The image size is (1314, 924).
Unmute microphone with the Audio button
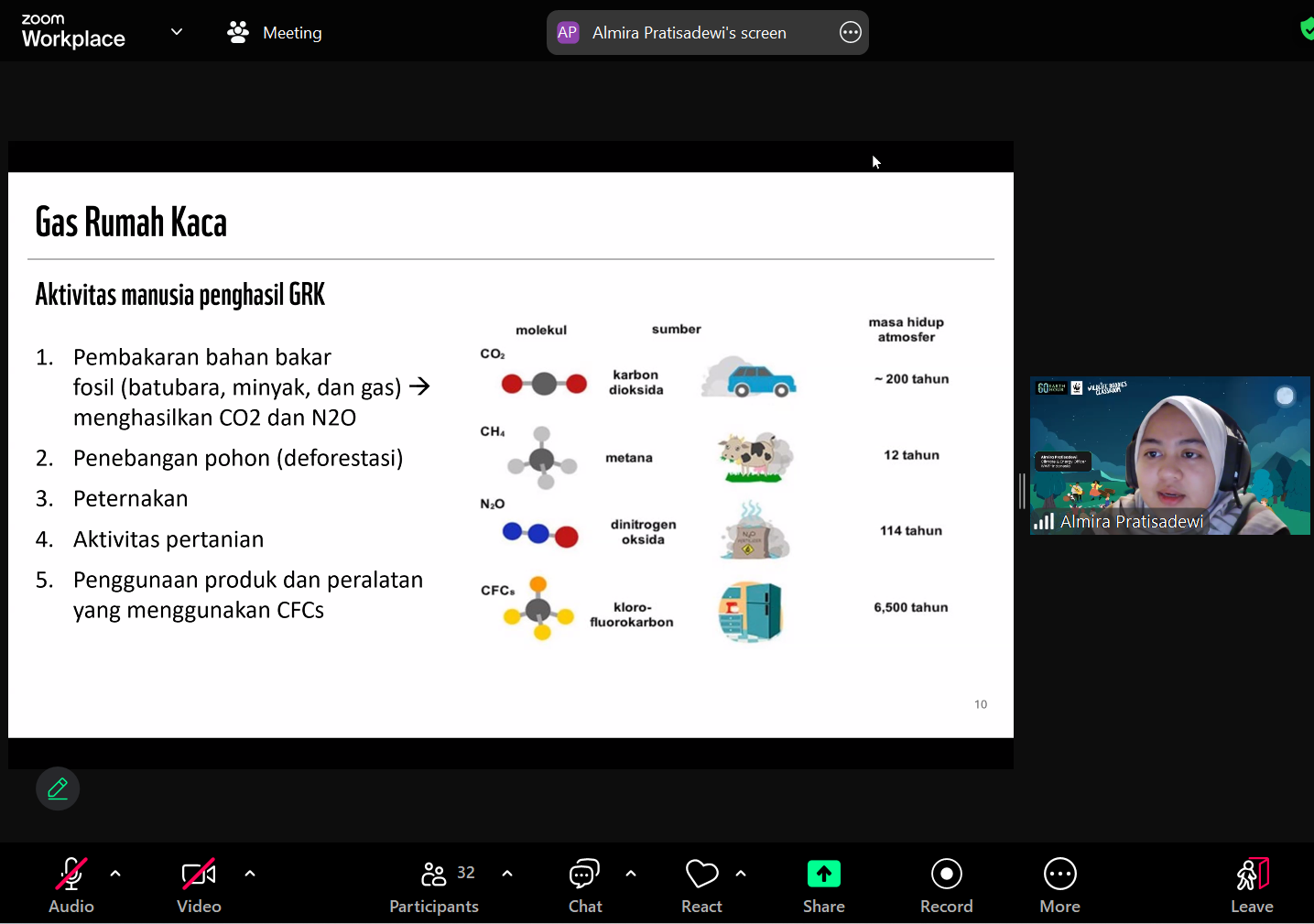(71, 885)
